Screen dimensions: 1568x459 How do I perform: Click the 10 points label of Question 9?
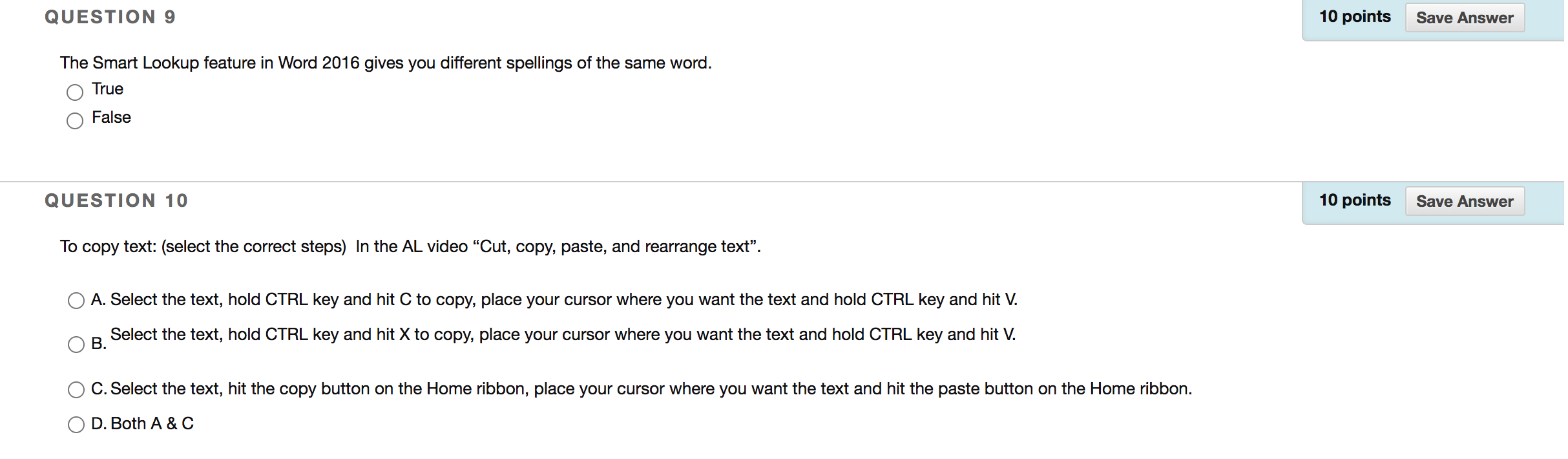(1355, 17)
